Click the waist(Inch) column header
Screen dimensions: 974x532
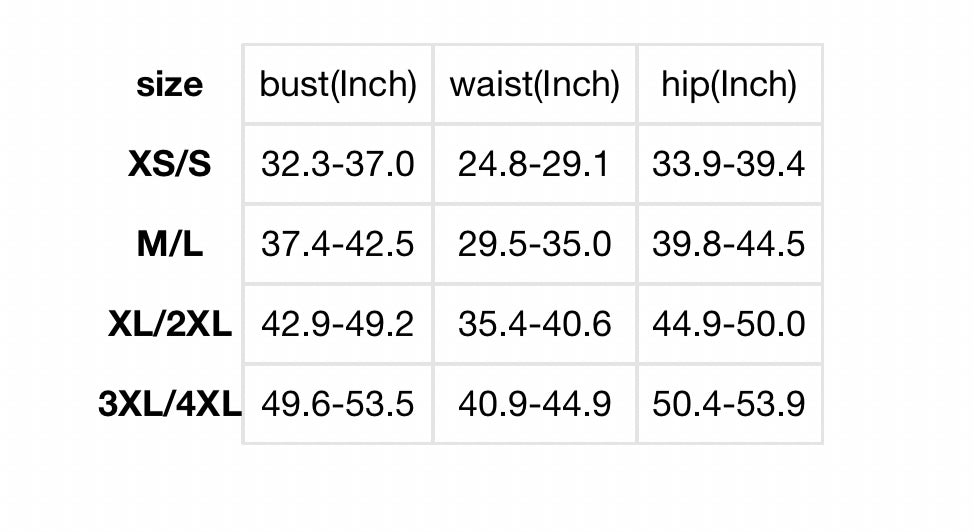tap(534, 85)
